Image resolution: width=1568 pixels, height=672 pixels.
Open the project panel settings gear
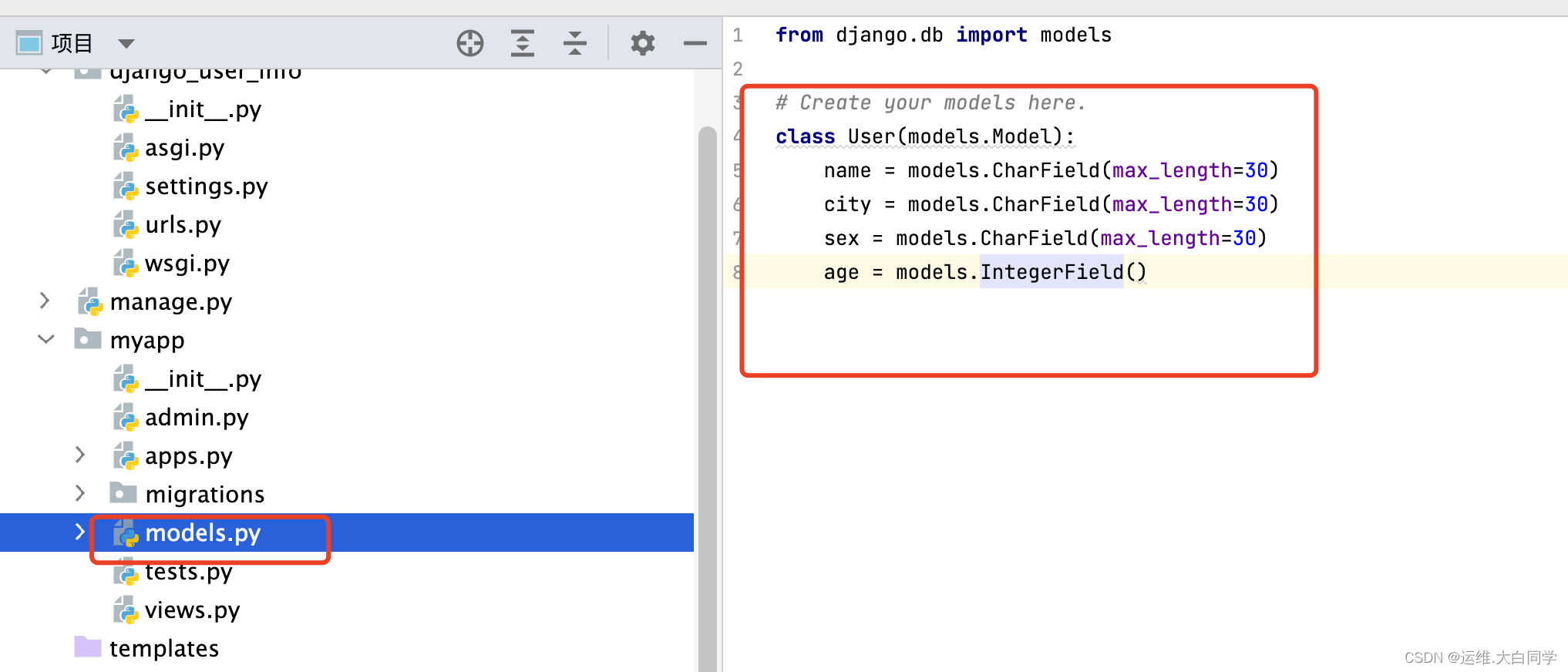pyautogui.click(x=642, y=43)
